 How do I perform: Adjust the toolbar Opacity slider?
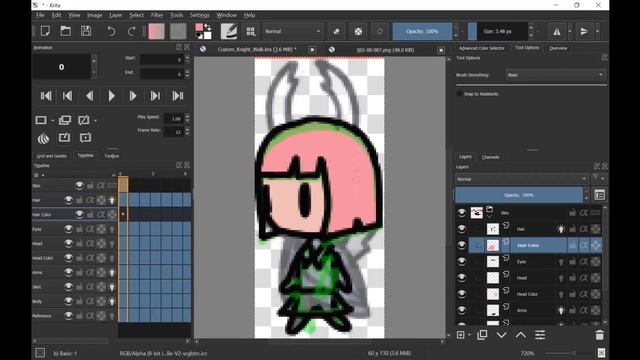tap(422, 31)
